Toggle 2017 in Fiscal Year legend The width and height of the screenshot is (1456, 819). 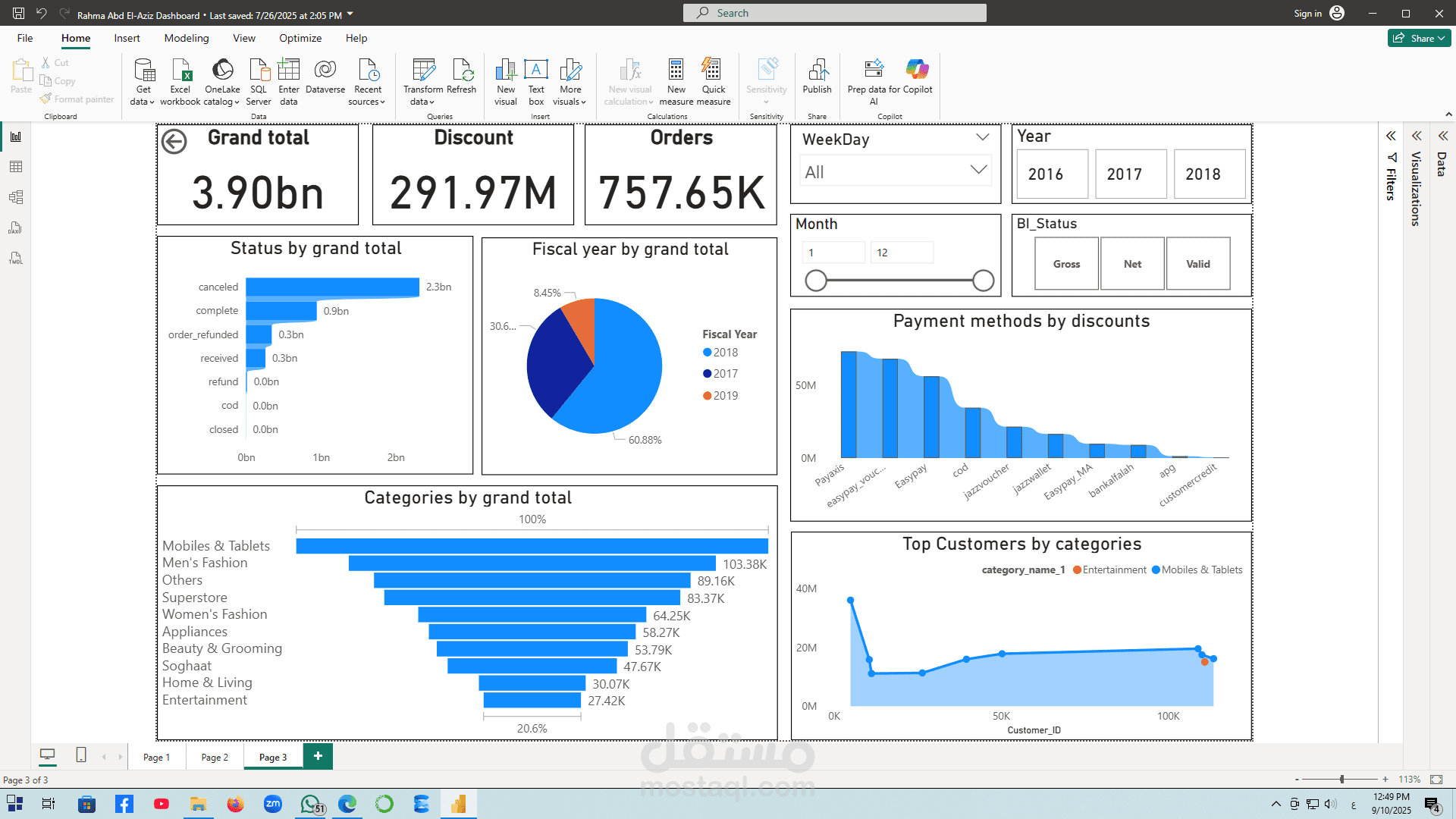pos(720,374)
